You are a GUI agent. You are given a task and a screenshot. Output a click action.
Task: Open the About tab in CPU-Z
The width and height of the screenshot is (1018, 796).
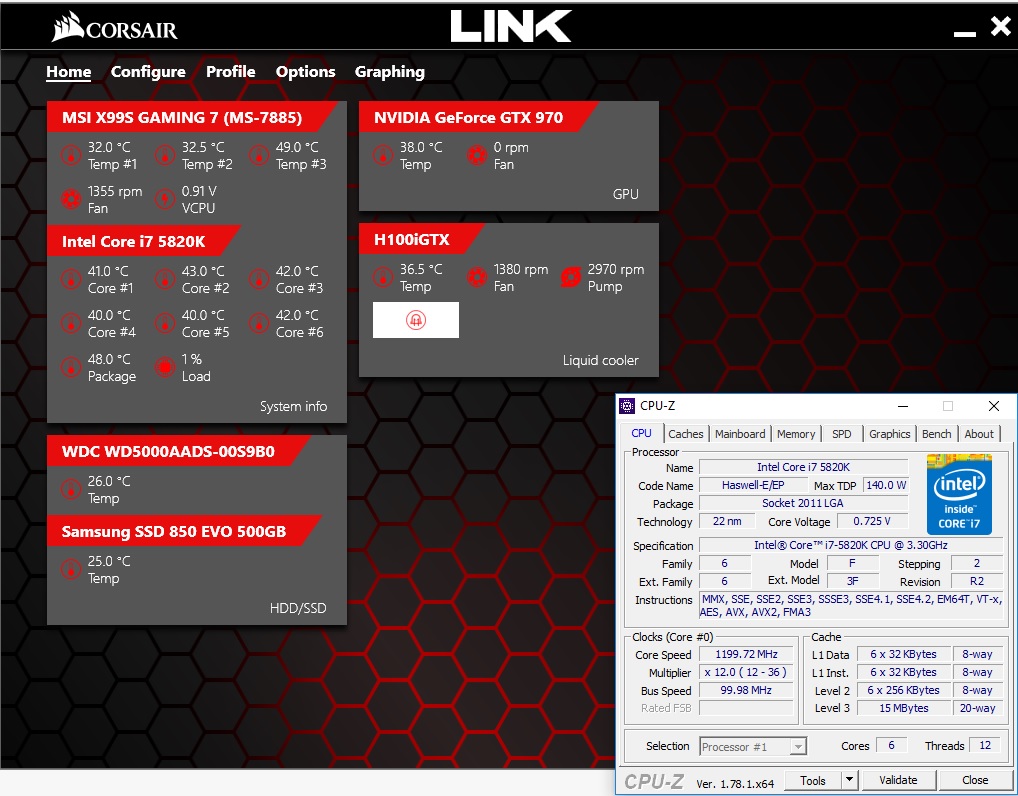click(979, 434)
